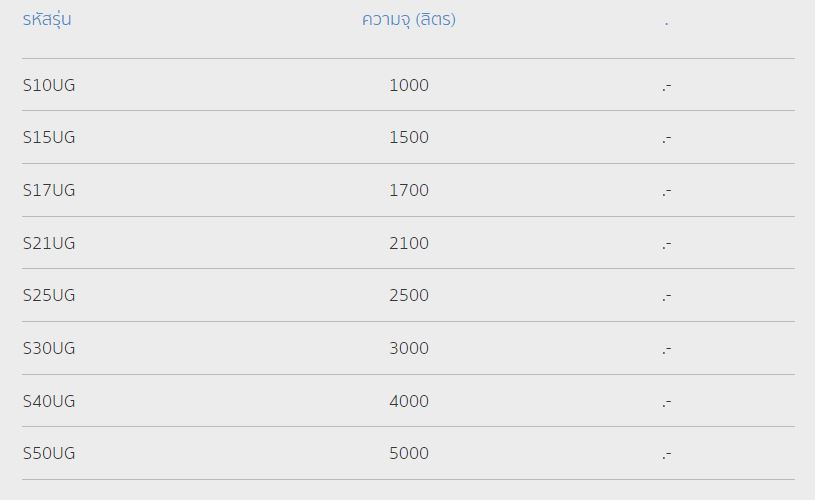815x500 pixels.
Task: Click the 3000 capacity value
Action: coord(409,349)
